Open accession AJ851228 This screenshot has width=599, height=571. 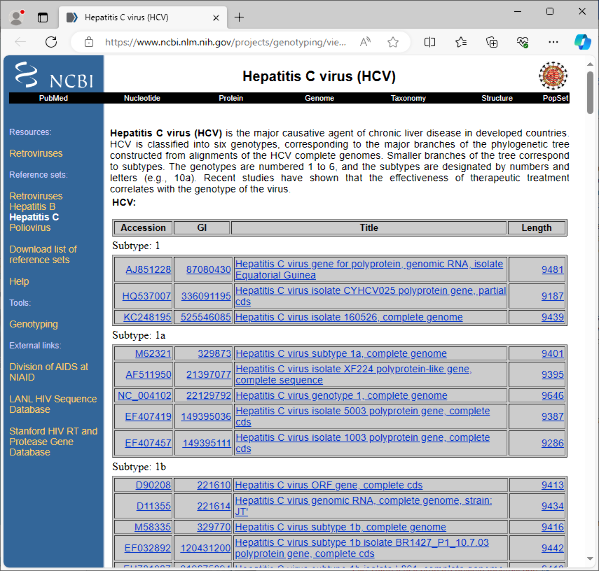click(148, 270)
